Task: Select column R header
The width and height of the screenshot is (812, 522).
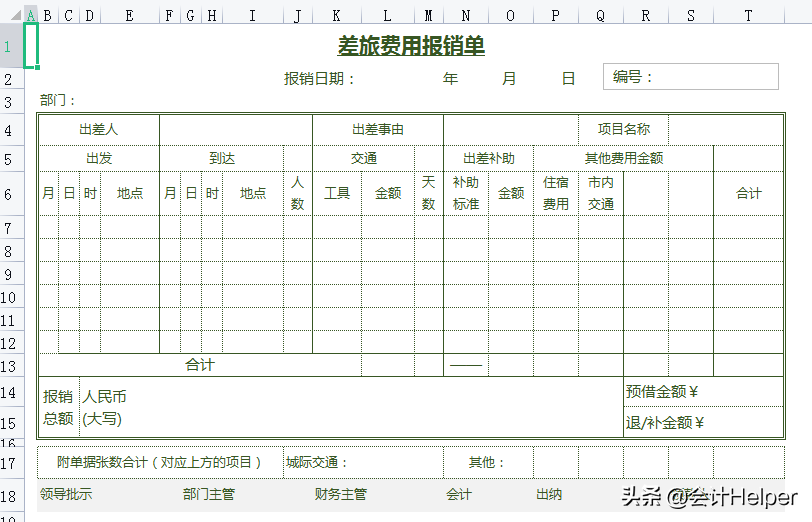Action: (x=646, y=16)
